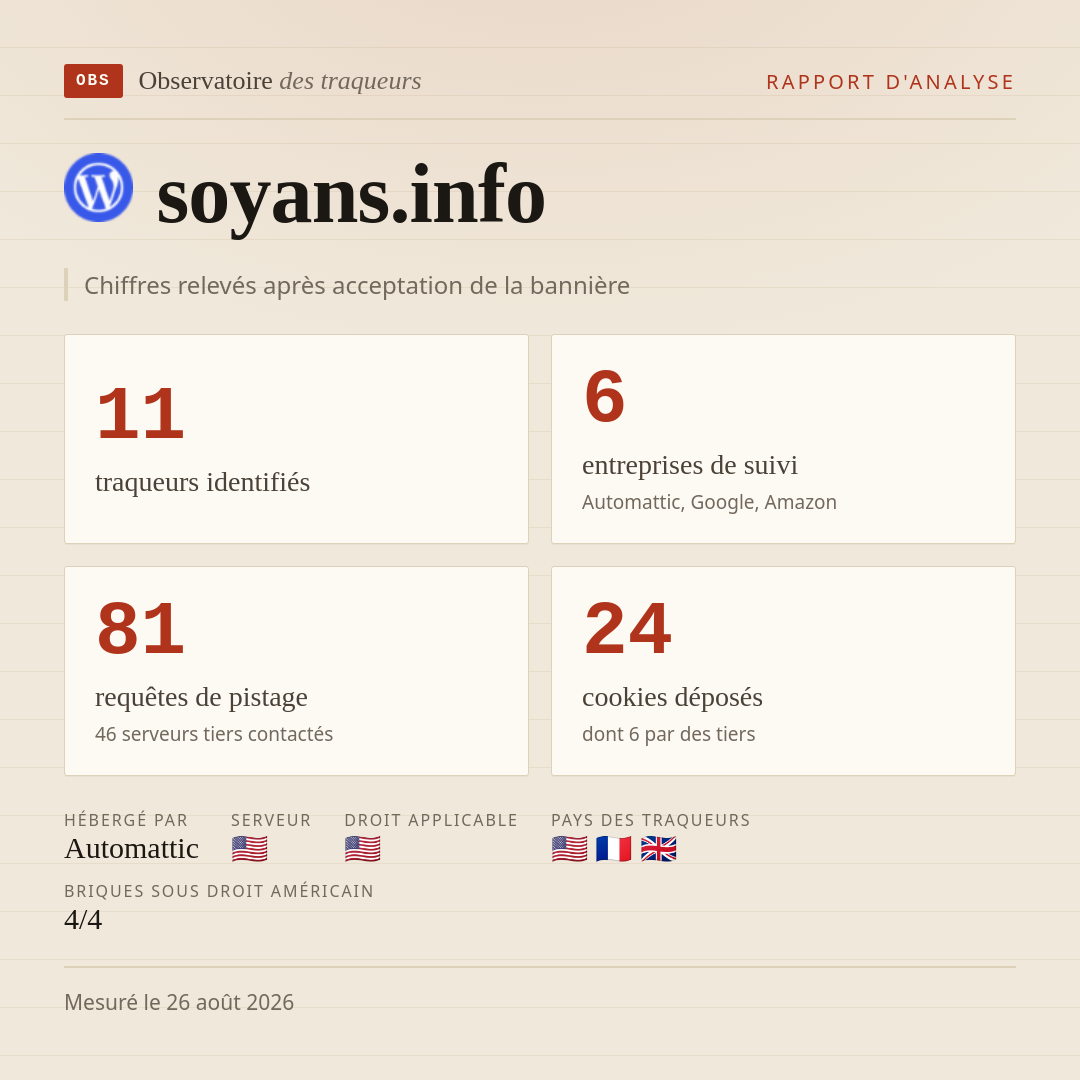The image size is (1080, 1080).
Task: Click the traqueurs identifiés label
Action: [x=202, y=482]
